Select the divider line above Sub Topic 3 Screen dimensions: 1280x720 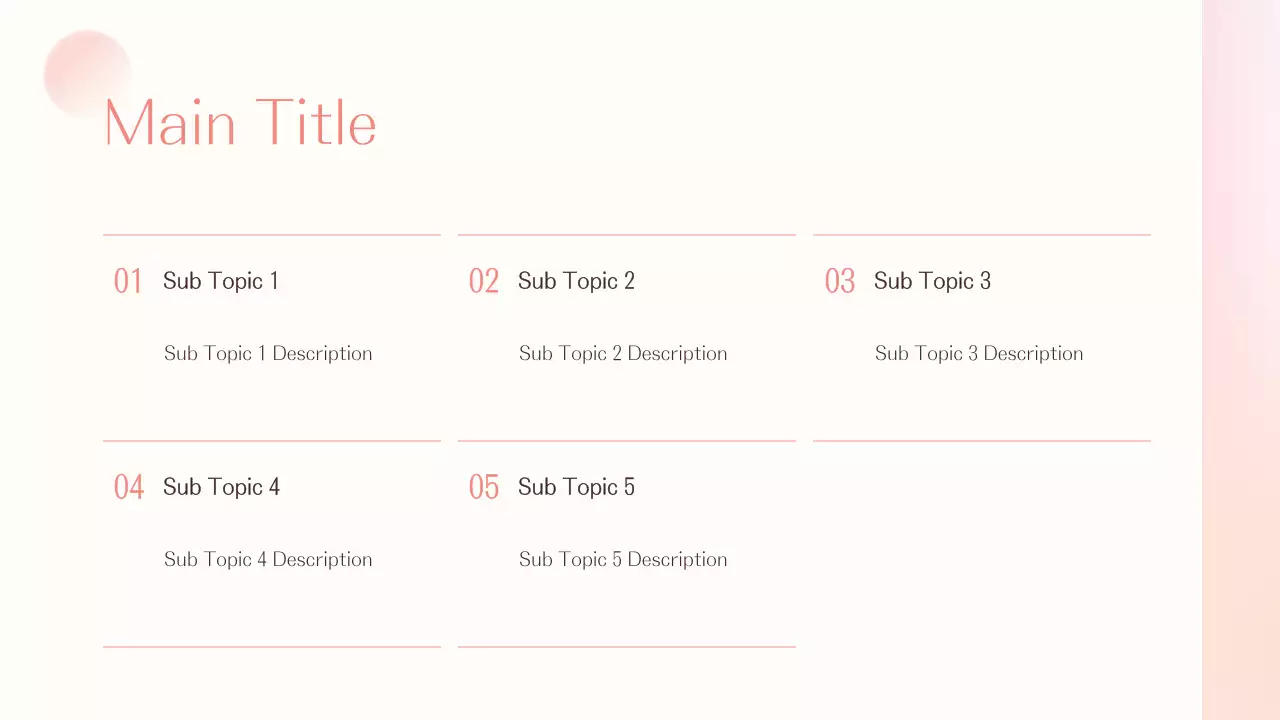point(981,235)
